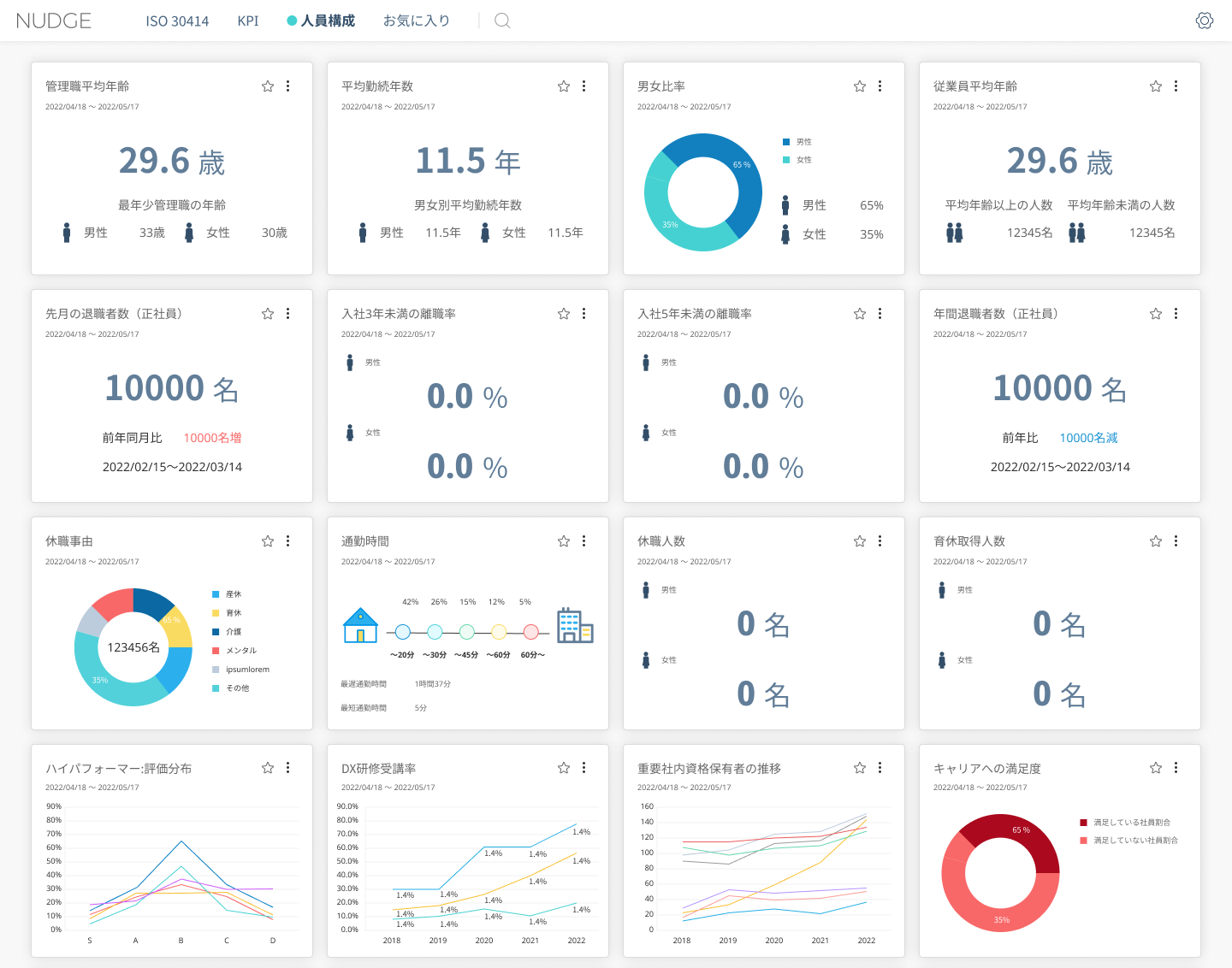Open more options on 年間退職者数（正社員） card
This screenshot has height=968, width=1232.
pyautogui.click(x=1176, y=314)
